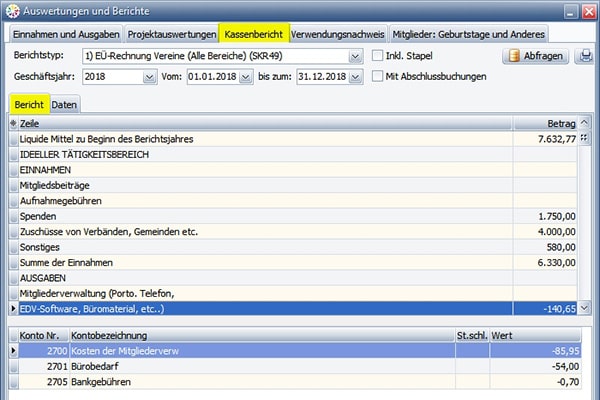Switch to the Daten sub-tab
This screenshot has height=400, width=600.
[65, 104]
